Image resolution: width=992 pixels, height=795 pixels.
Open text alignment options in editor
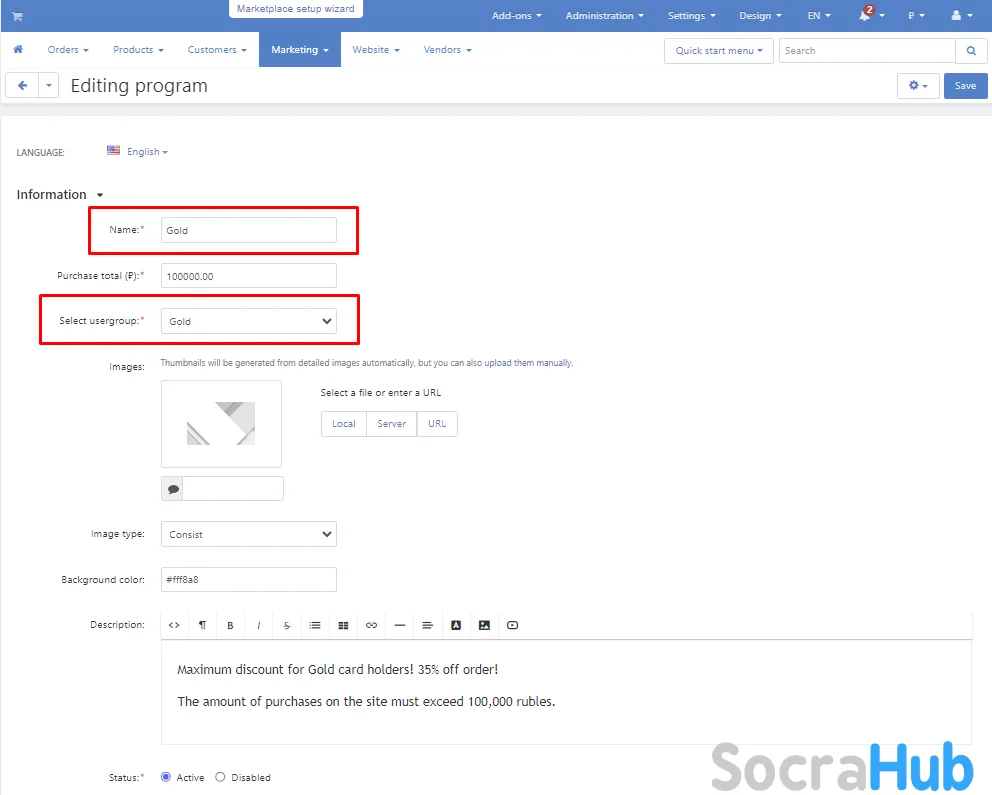point(428,626)
